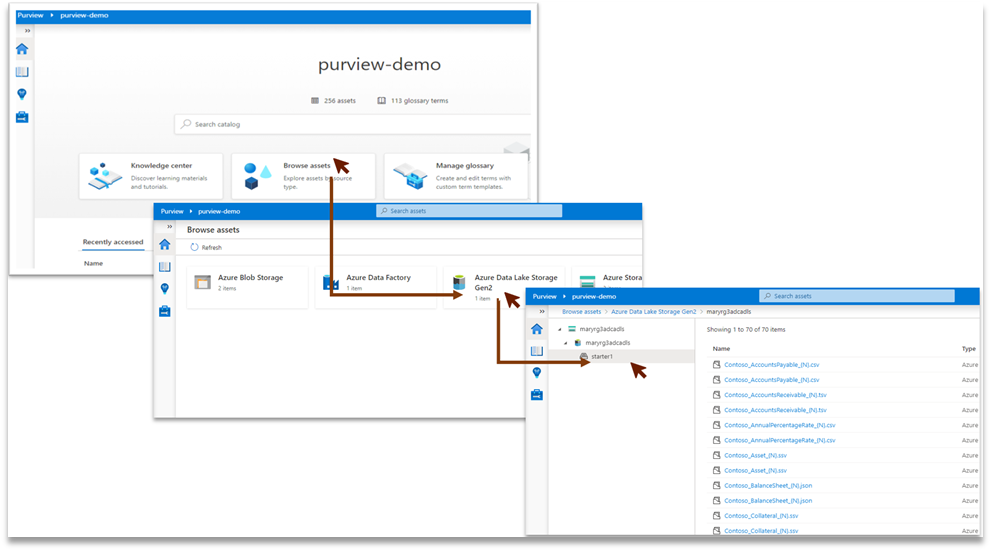The image size is (992, 551).
Task: Sort by Type column in the file list
Action: coord(969,349)
